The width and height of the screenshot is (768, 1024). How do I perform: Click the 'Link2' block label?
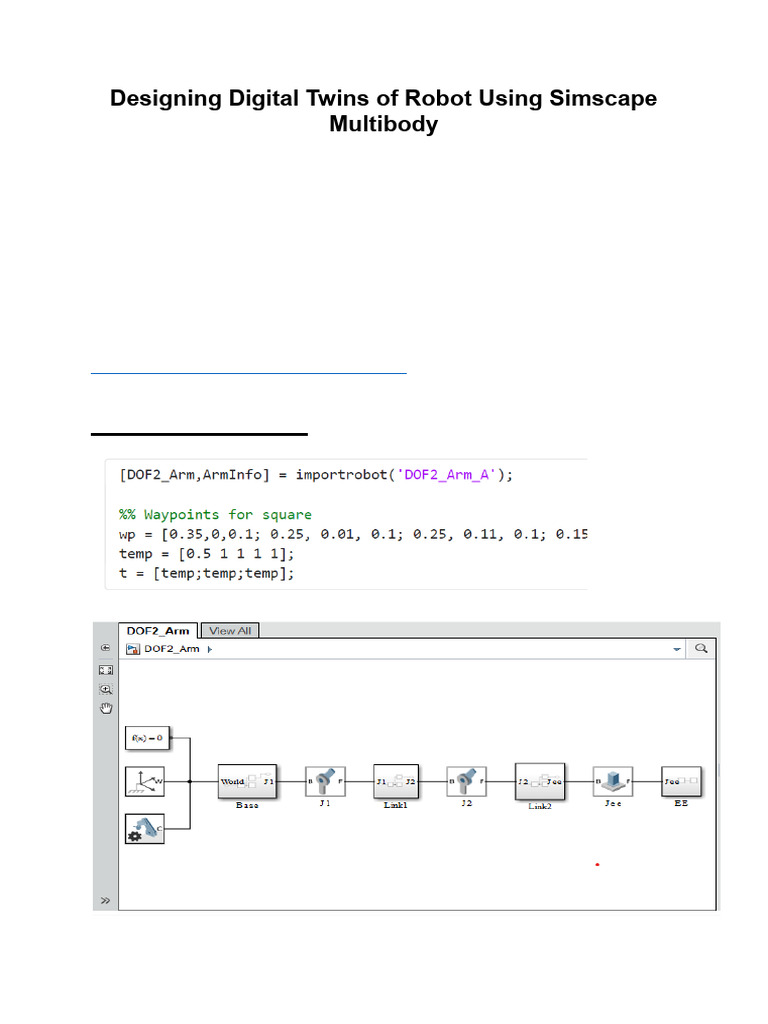pos(539,807)
